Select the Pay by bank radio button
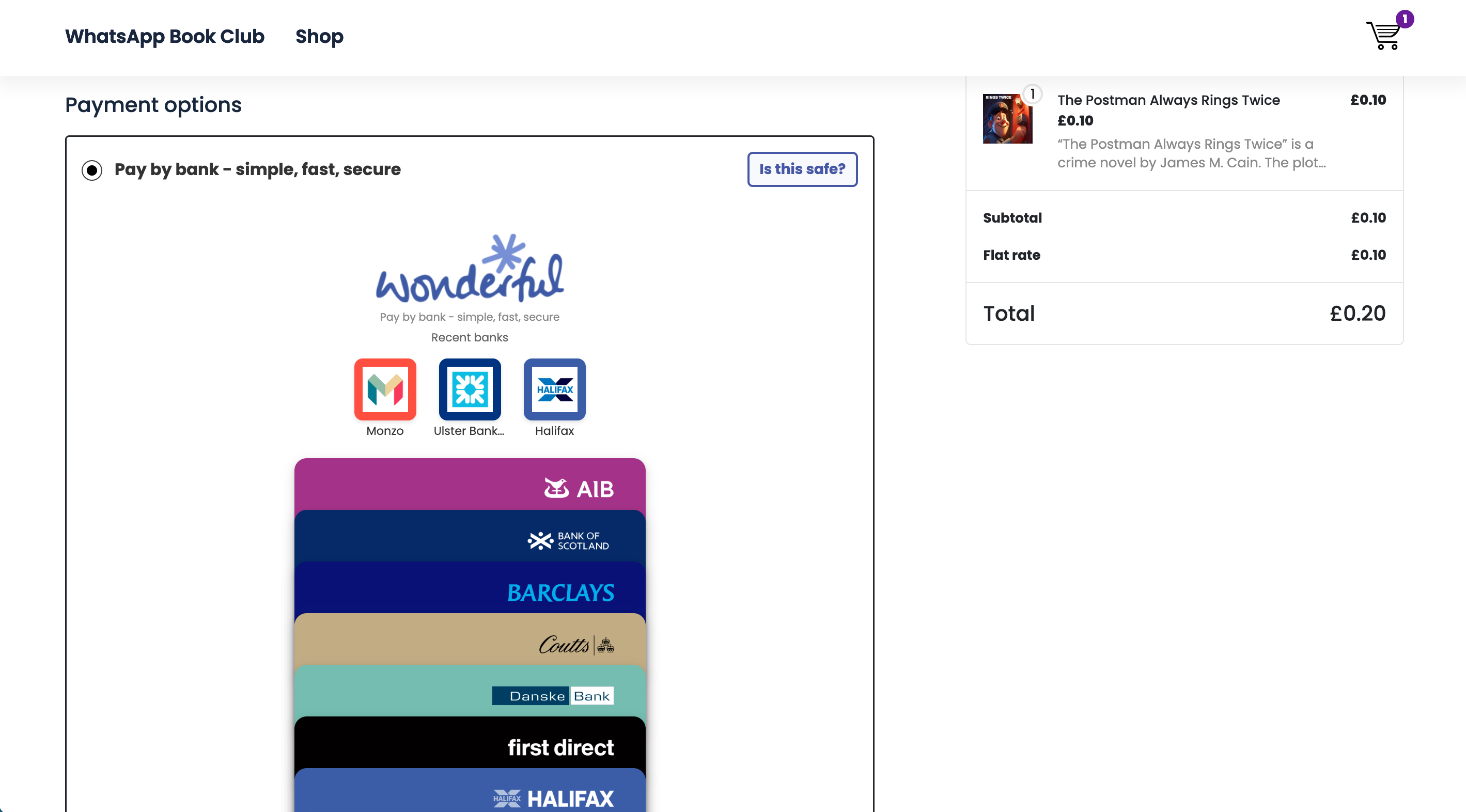The width and height of the screenshot is (1466, 812). pos(91,170)
